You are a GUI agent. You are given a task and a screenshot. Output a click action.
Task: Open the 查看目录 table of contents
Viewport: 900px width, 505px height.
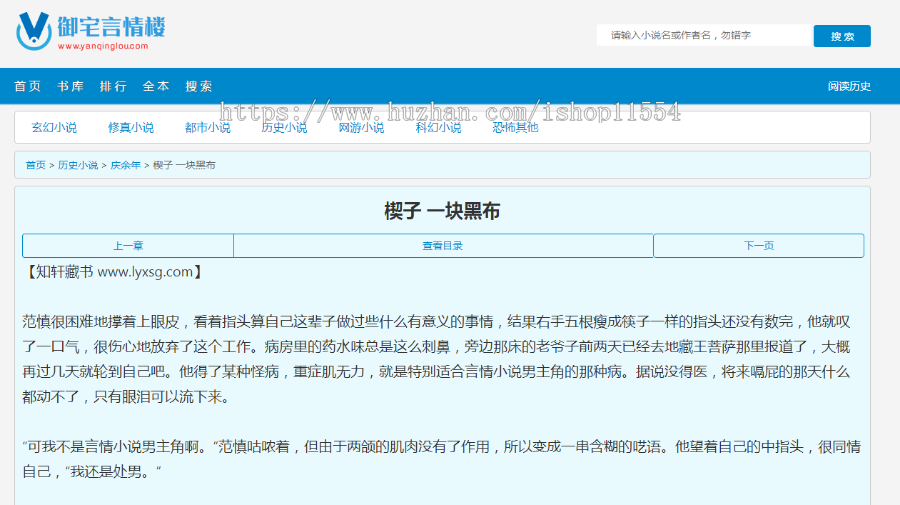(443, 246)
